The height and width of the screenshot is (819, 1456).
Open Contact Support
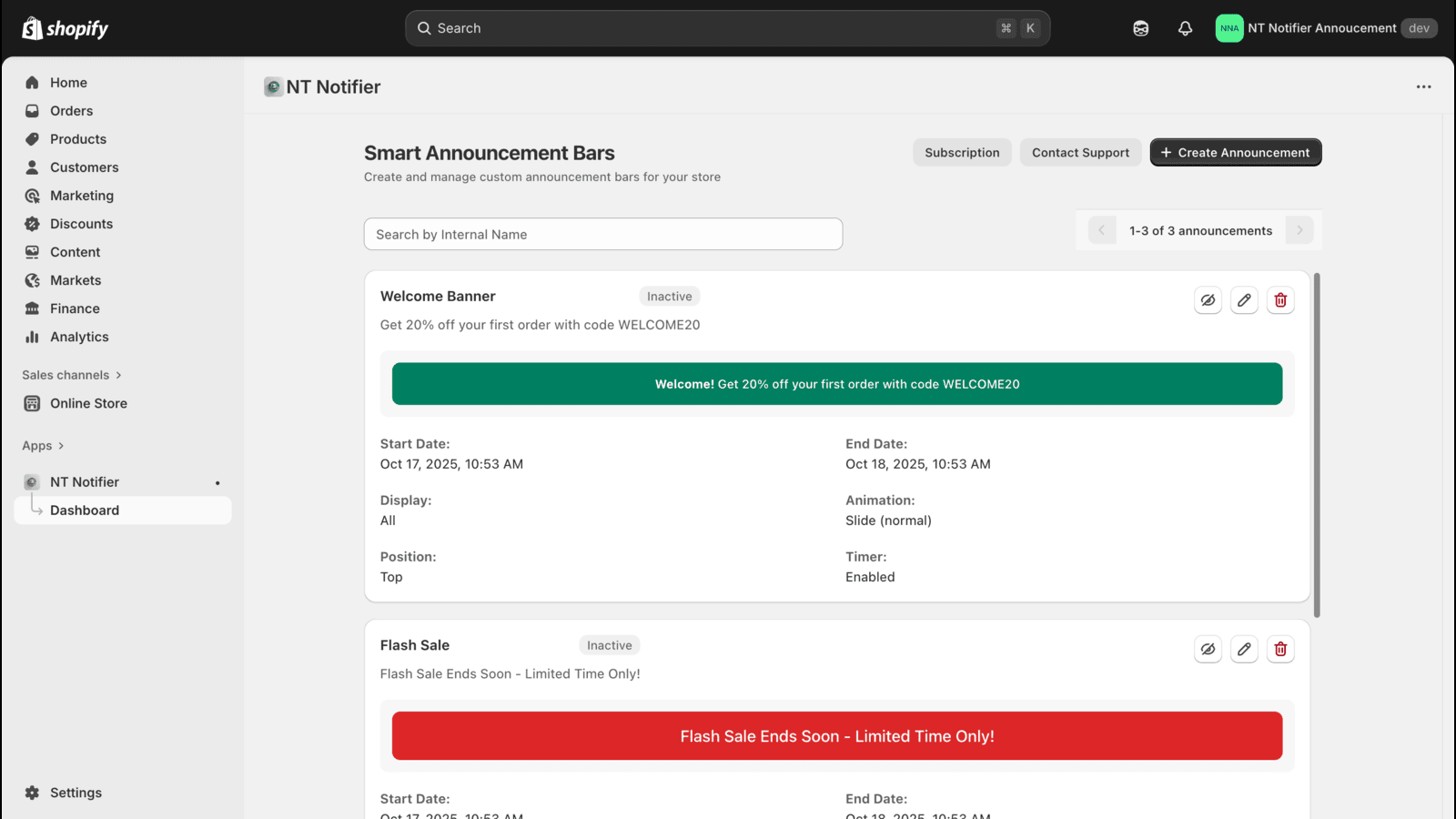tap(1080, 152)
